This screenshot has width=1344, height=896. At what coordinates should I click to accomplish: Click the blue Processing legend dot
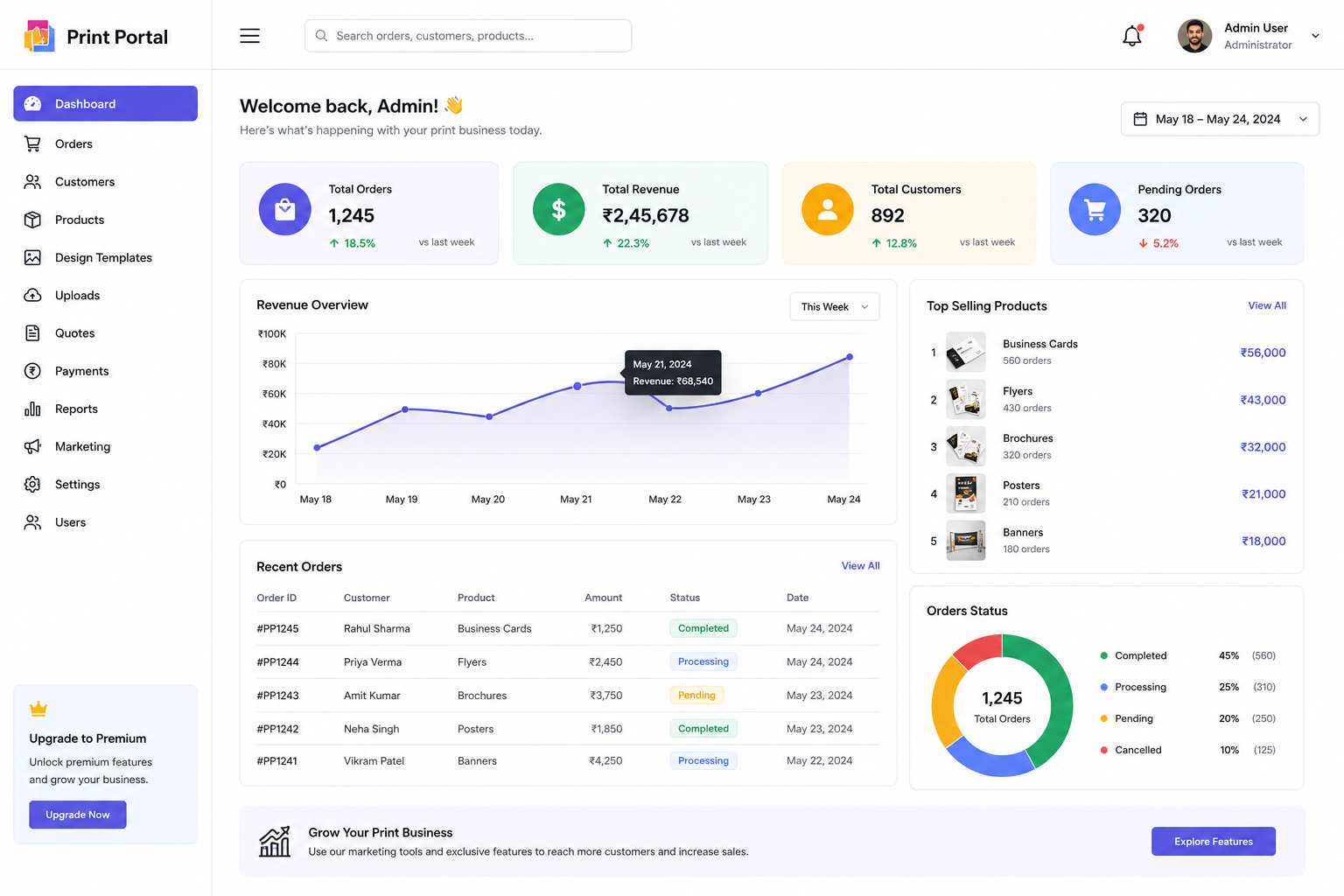[1104, 687]
